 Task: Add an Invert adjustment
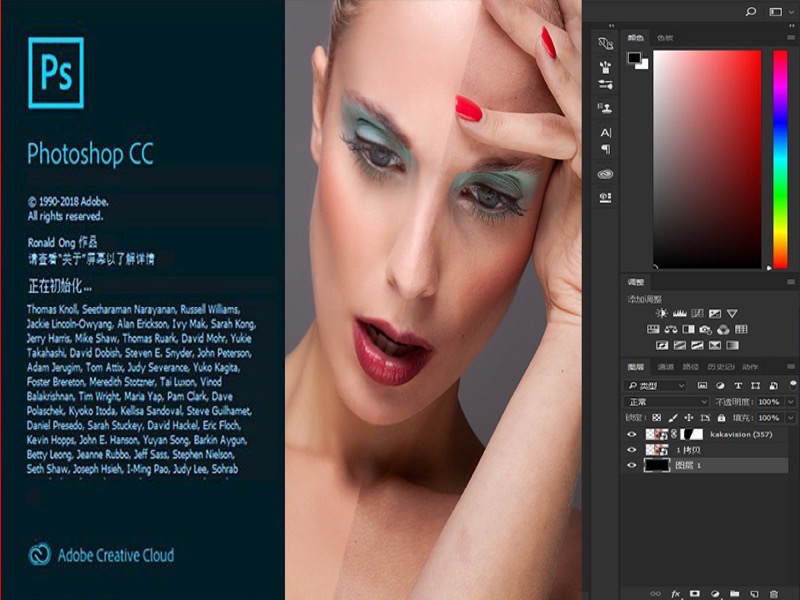[662, 345]
